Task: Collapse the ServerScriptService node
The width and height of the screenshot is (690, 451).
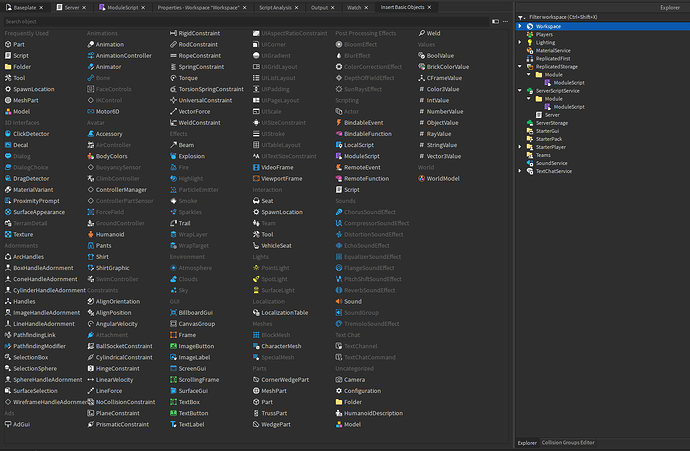Action: 520,91
